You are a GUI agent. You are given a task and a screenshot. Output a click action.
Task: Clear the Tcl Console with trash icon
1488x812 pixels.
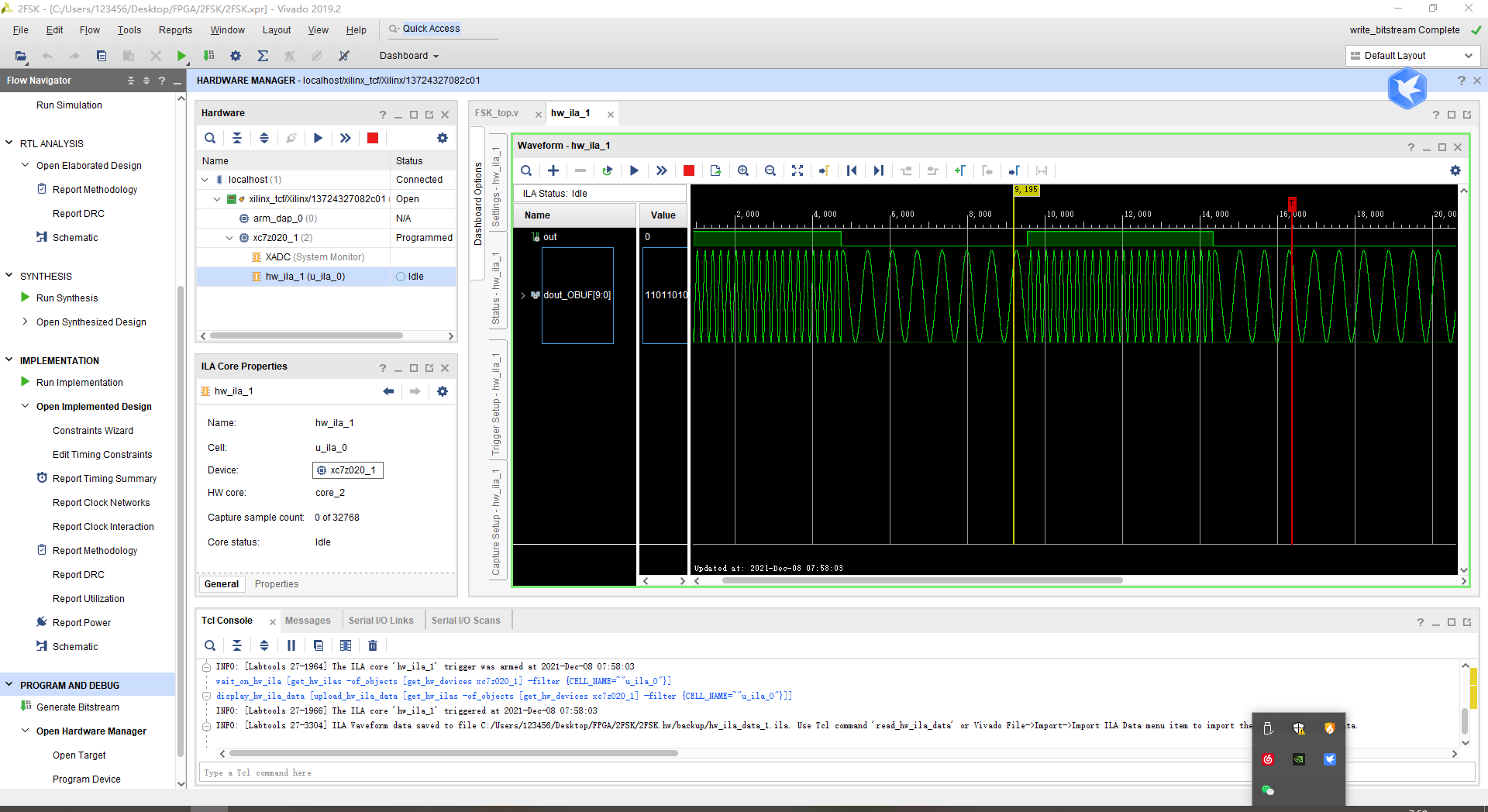(373, 645)
